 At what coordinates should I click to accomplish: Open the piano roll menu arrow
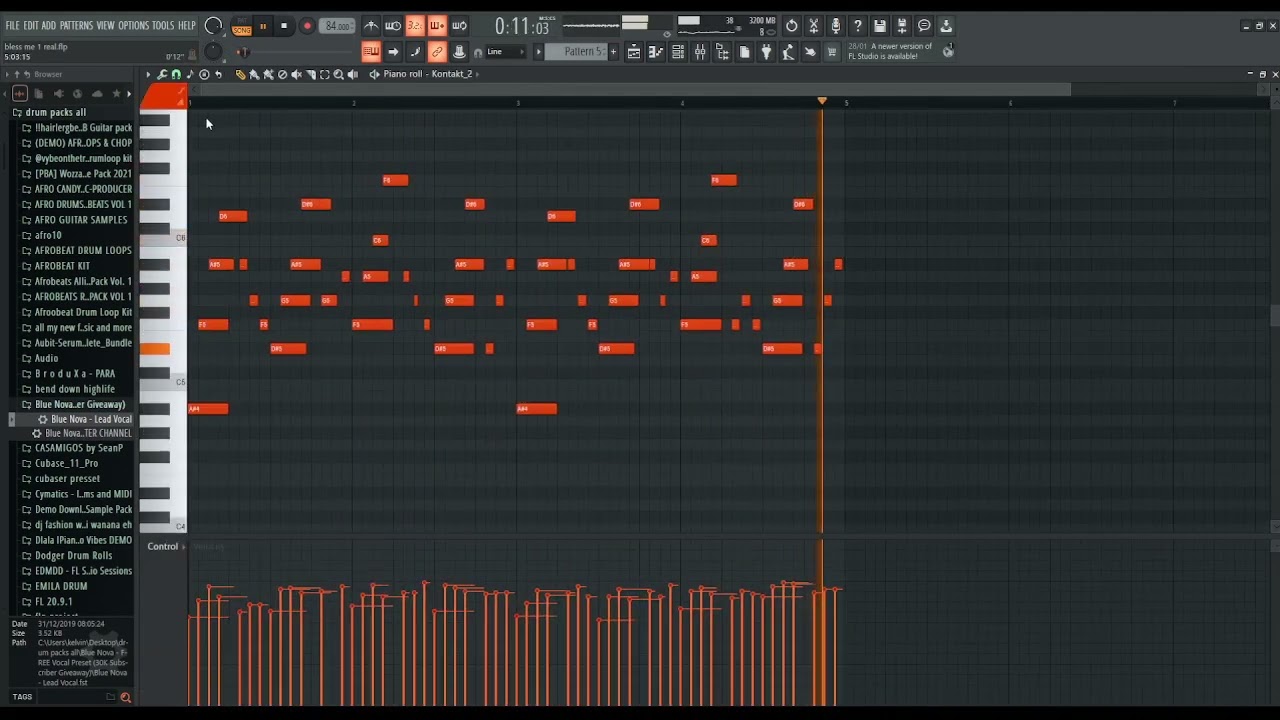click(x=148, y=74)
